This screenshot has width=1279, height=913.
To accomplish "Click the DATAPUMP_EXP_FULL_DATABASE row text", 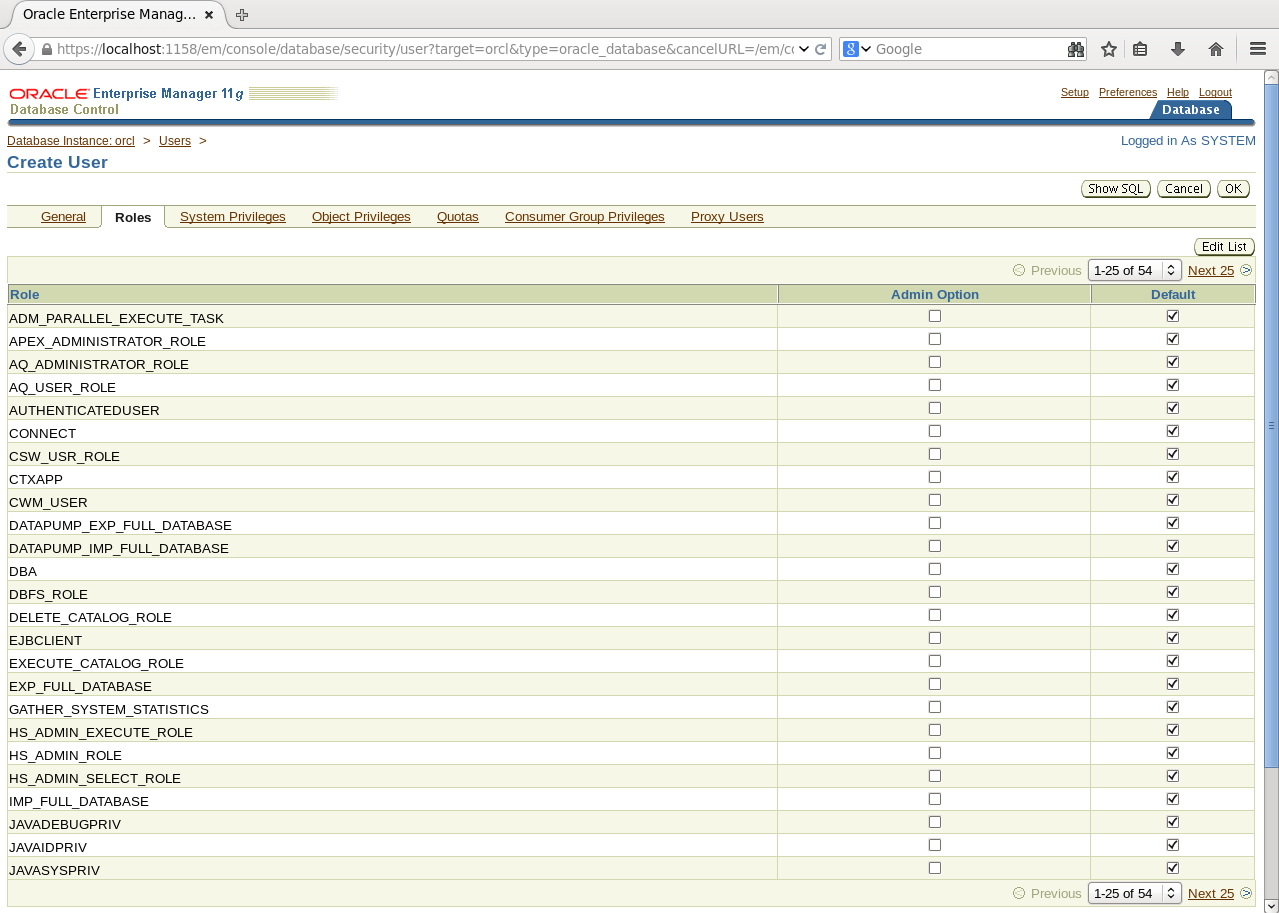I will [x=120, y=525].
